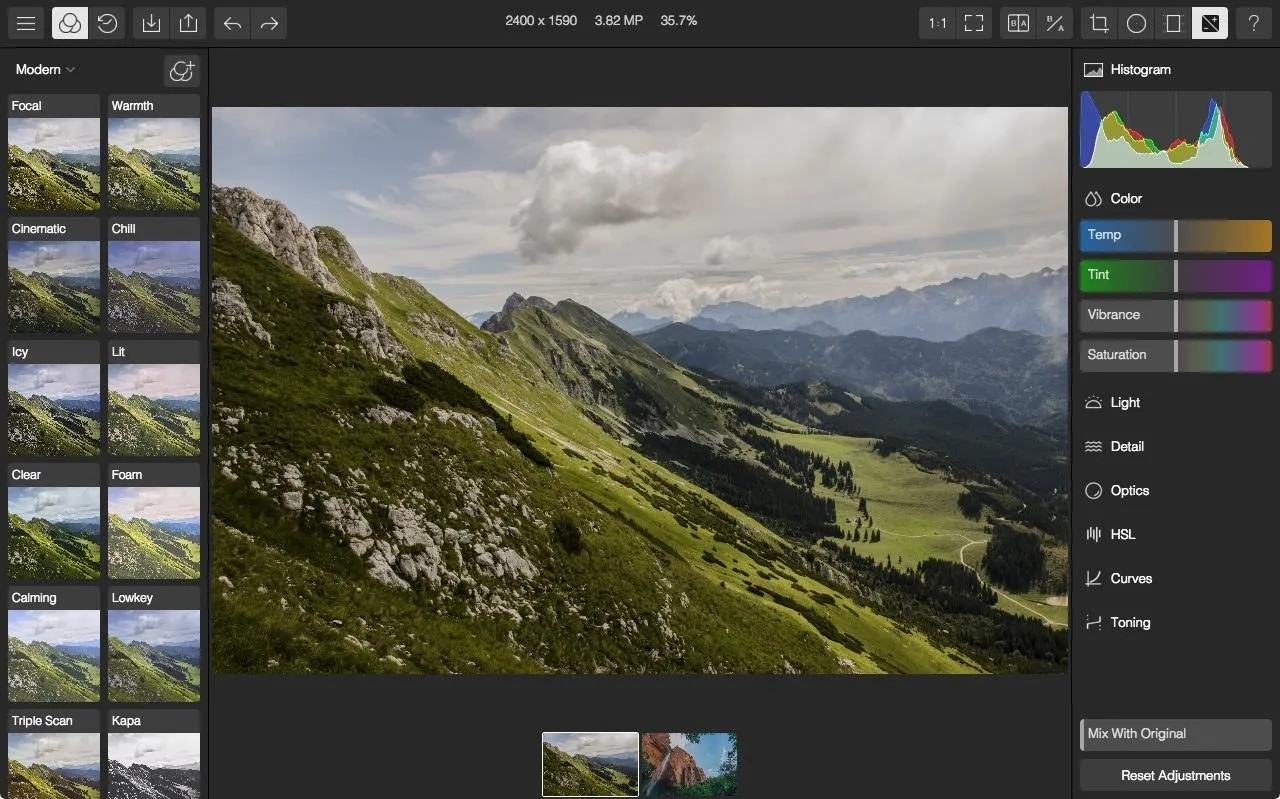Apply the Triple Scan preset

pos(54,754)
